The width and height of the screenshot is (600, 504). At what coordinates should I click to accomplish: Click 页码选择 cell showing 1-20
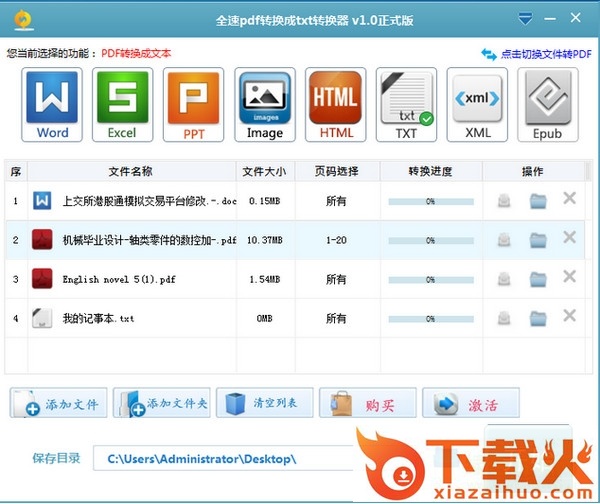[x=336, y=240]
